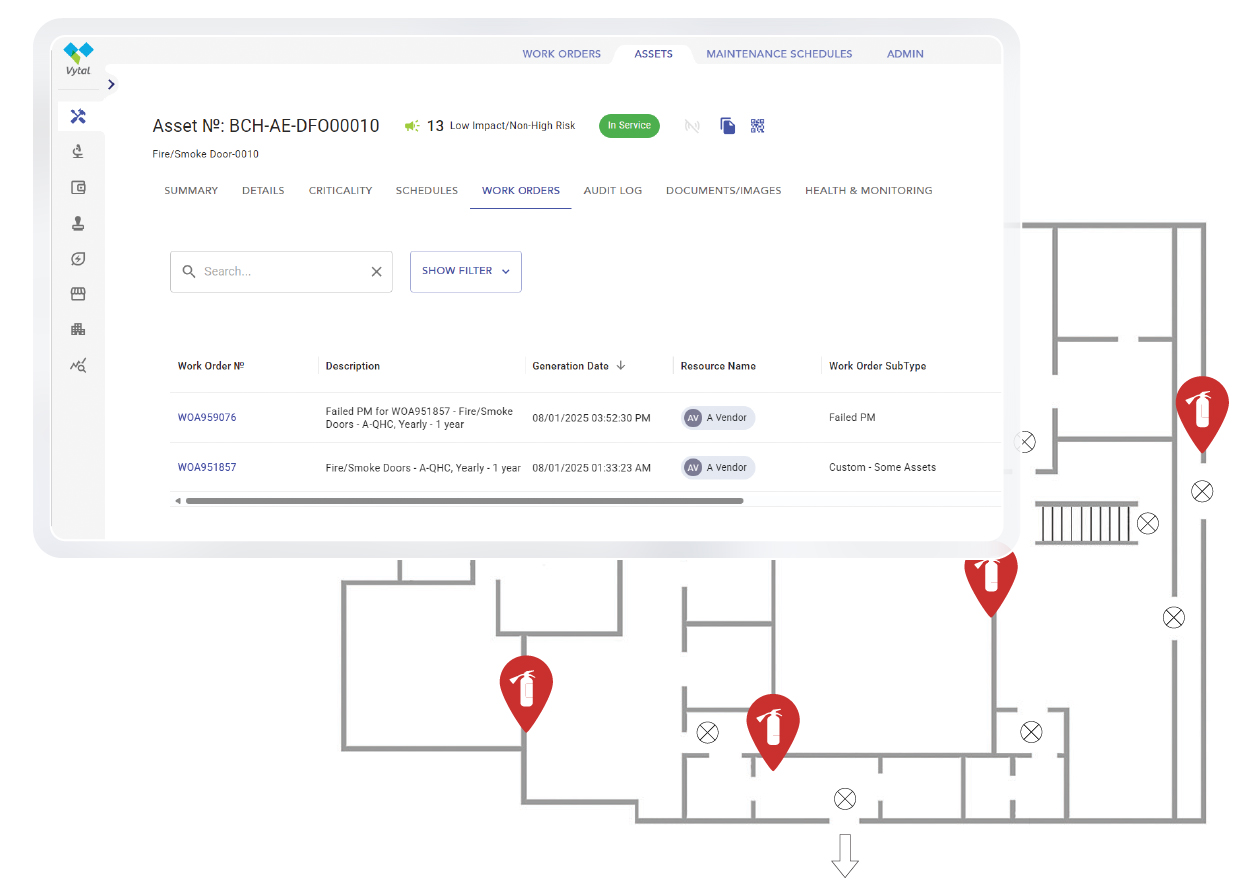Open the microscope icon in sidebar
The image size is (1249, 885).
[x=78, y=152]
